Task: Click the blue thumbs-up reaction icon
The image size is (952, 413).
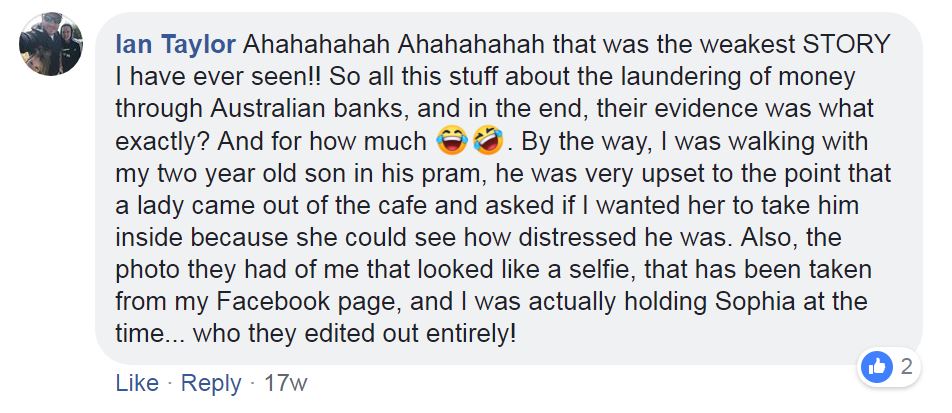Action: (x=877, y=367)
